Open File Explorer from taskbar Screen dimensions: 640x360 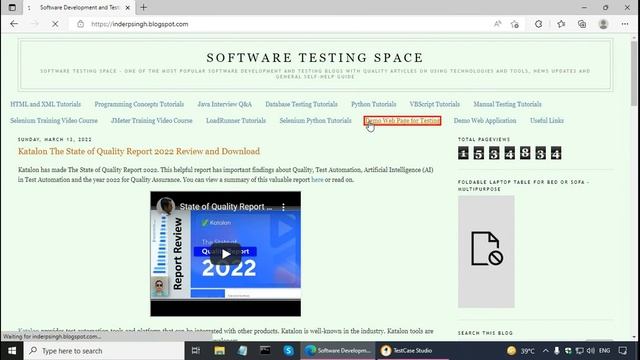[x=220, y=351]
